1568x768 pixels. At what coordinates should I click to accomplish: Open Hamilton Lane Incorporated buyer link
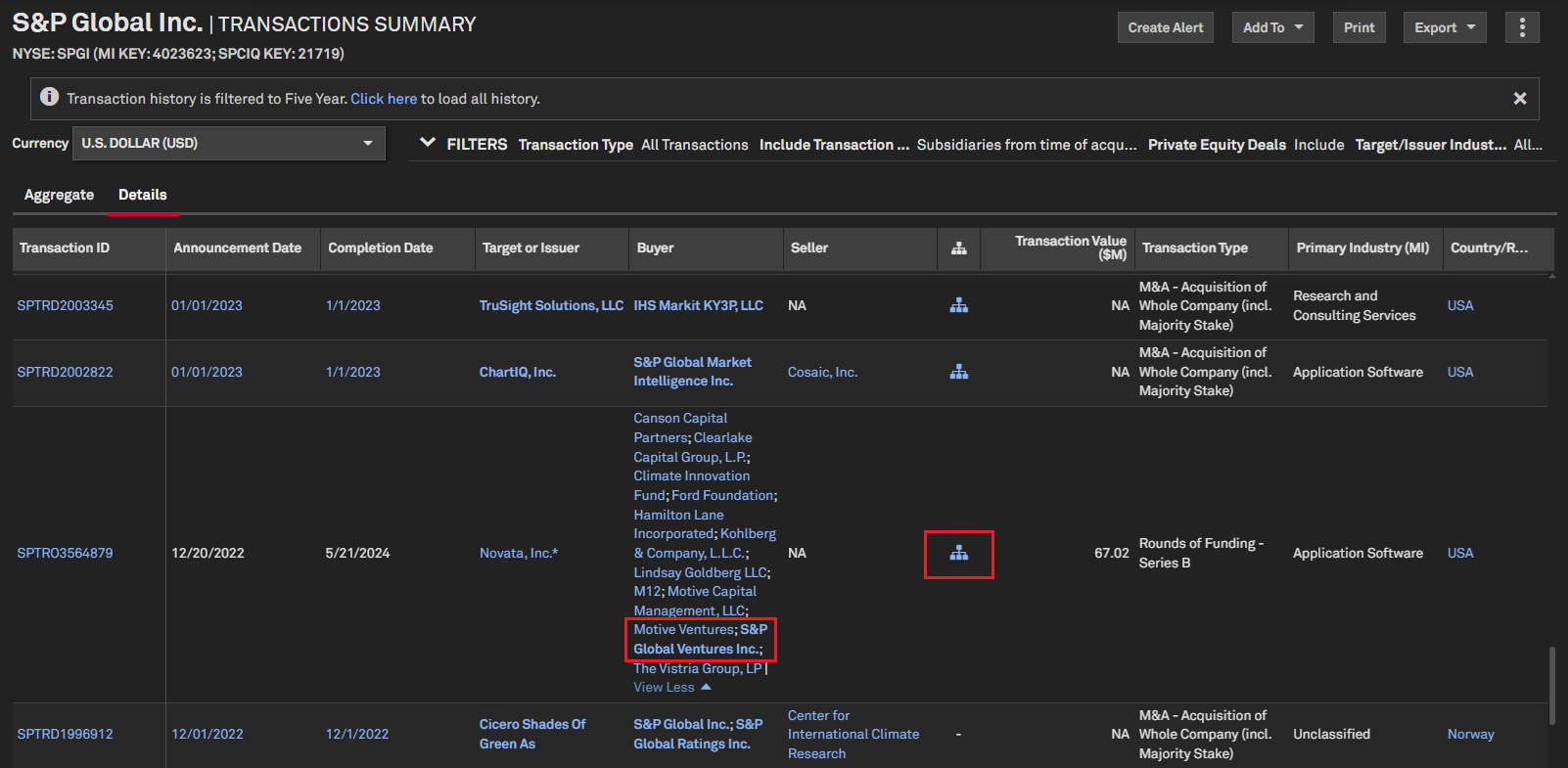tap(678, 523)
